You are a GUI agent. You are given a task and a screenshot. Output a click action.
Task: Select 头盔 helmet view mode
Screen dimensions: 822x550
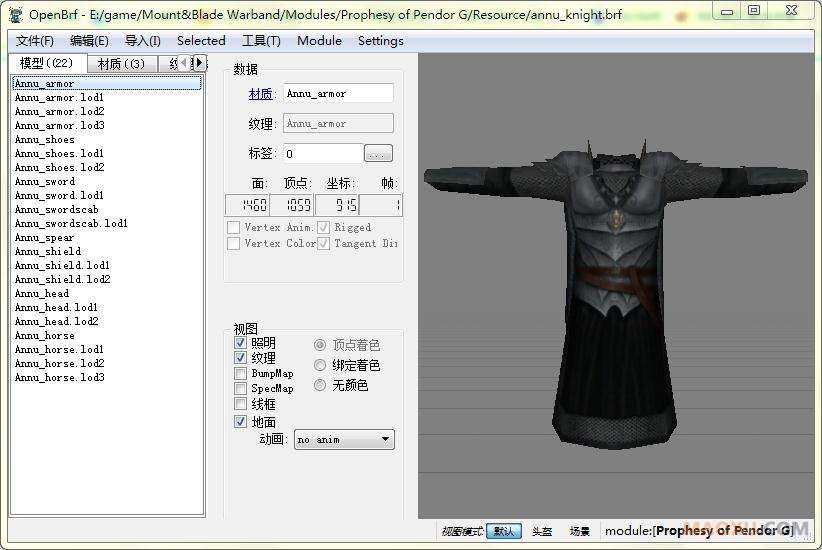[542, 531]
